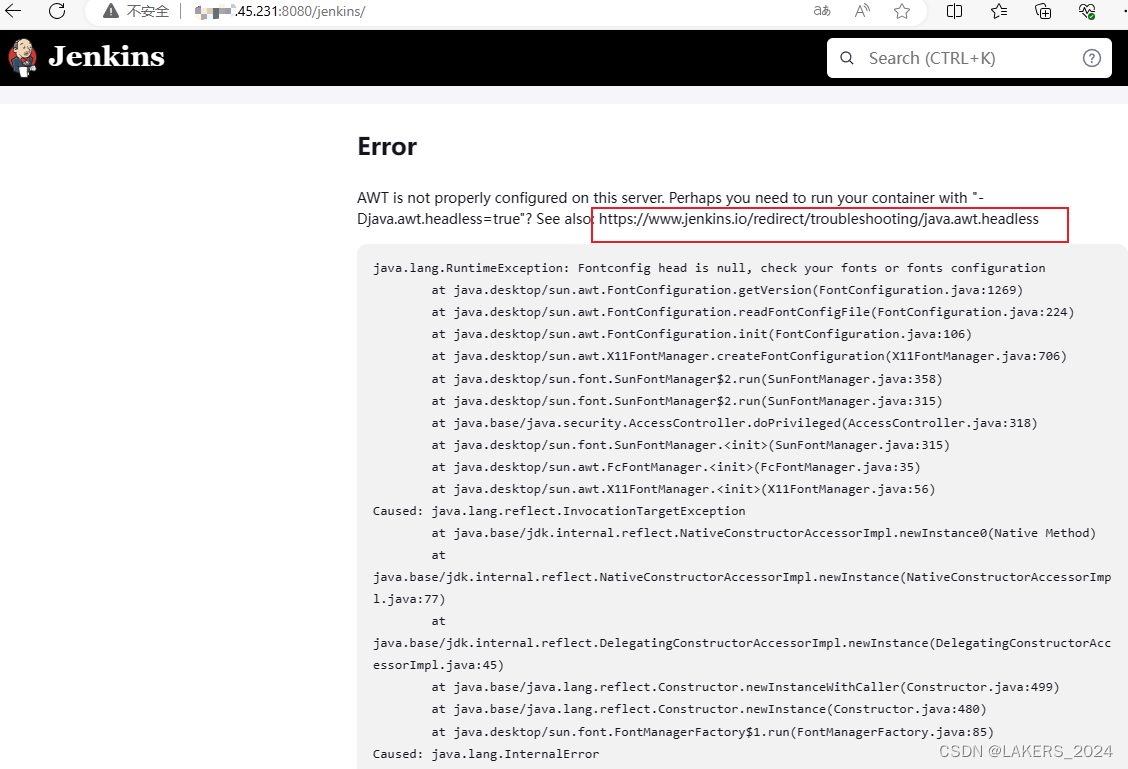Open search help question mark icon
Image resolution: width=1128 pixels, height=769 pixels.
(1092, 58)
